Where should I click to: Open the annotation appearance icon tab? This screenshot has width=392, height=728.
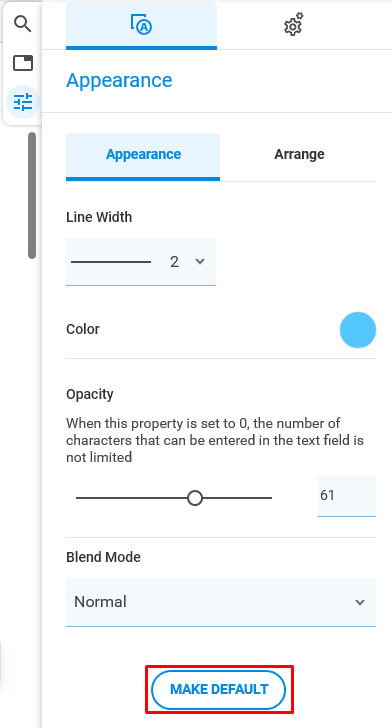click(141, 25)
